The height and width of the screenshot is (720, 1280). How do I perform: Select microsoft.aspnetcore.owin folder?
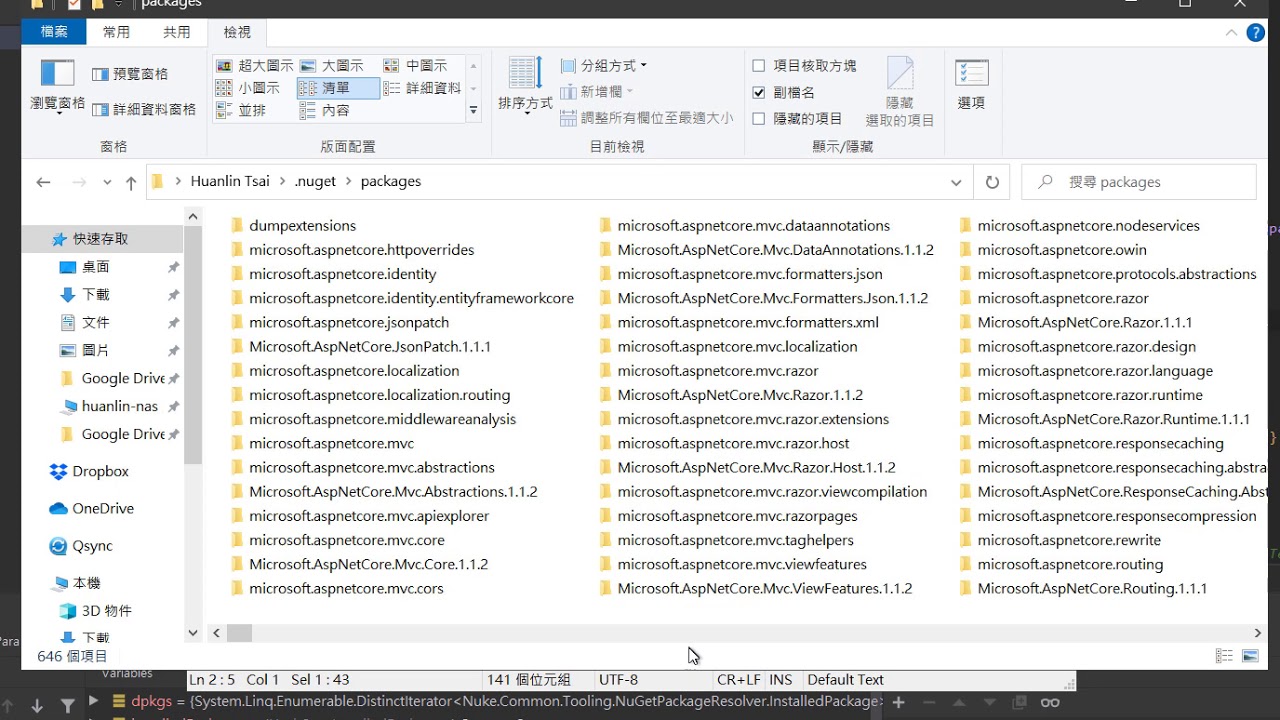click(1053, 250)
